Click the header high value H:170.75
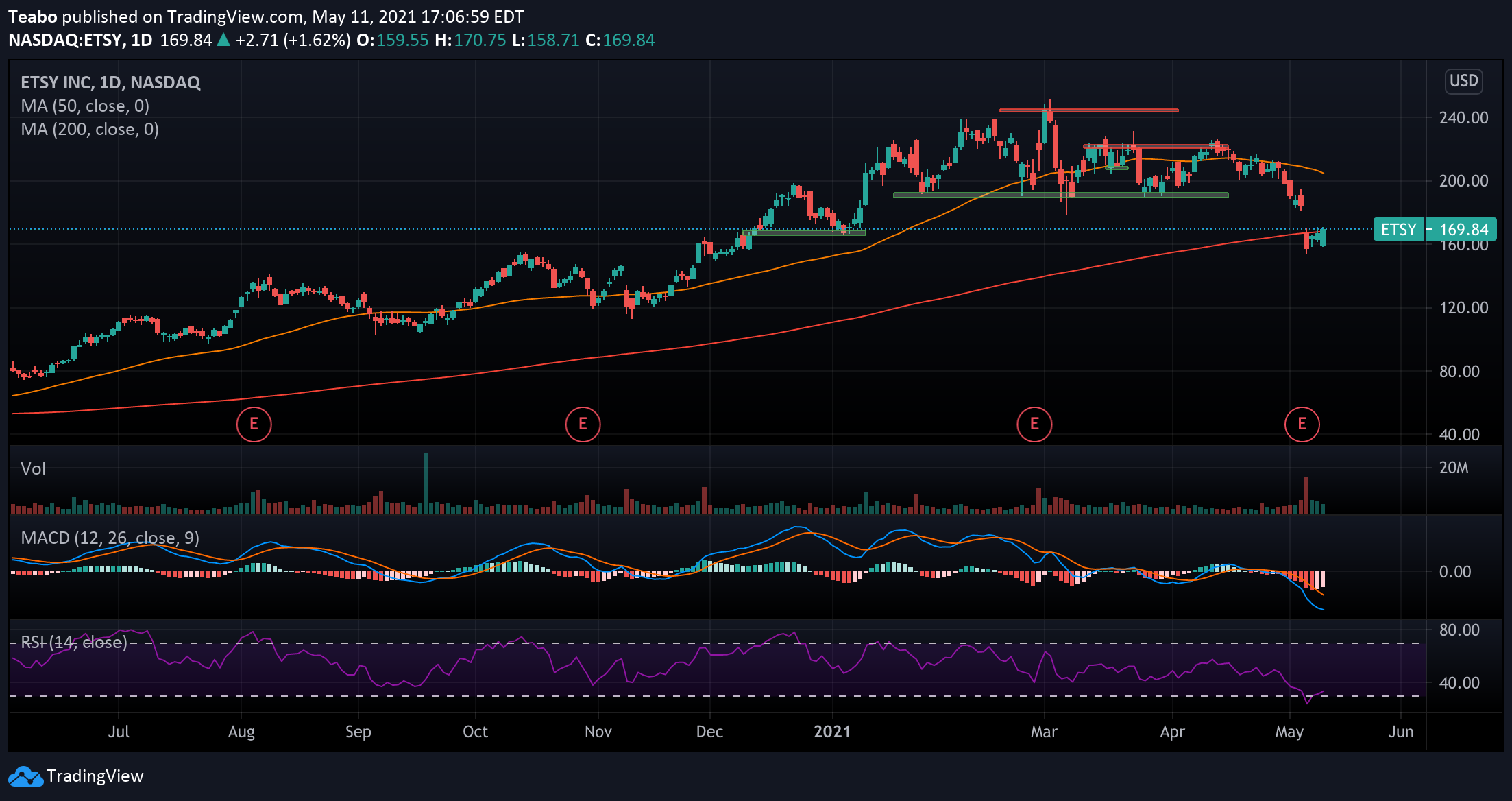Viewport: 1512px width, 801px height. tap(470, 40)
